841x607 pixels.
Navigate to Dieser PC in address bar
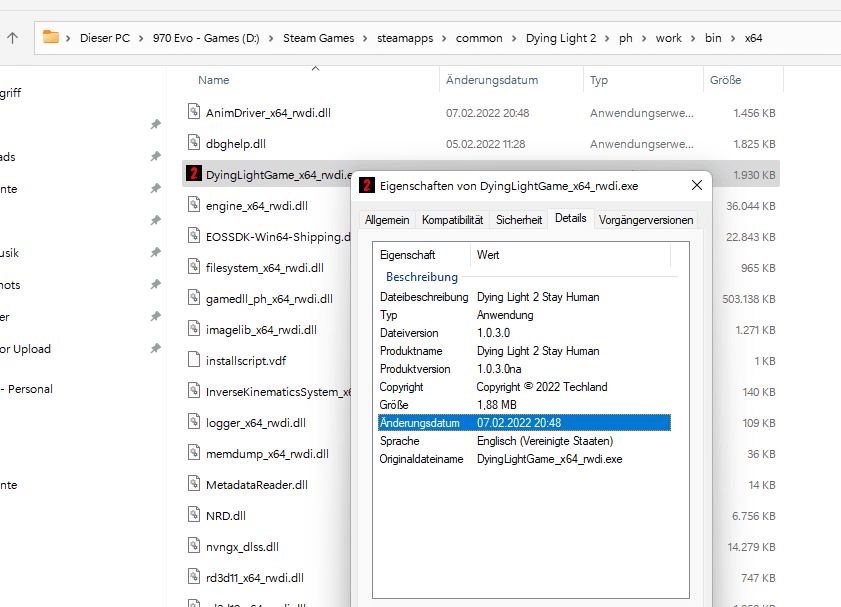click(105, 38)
